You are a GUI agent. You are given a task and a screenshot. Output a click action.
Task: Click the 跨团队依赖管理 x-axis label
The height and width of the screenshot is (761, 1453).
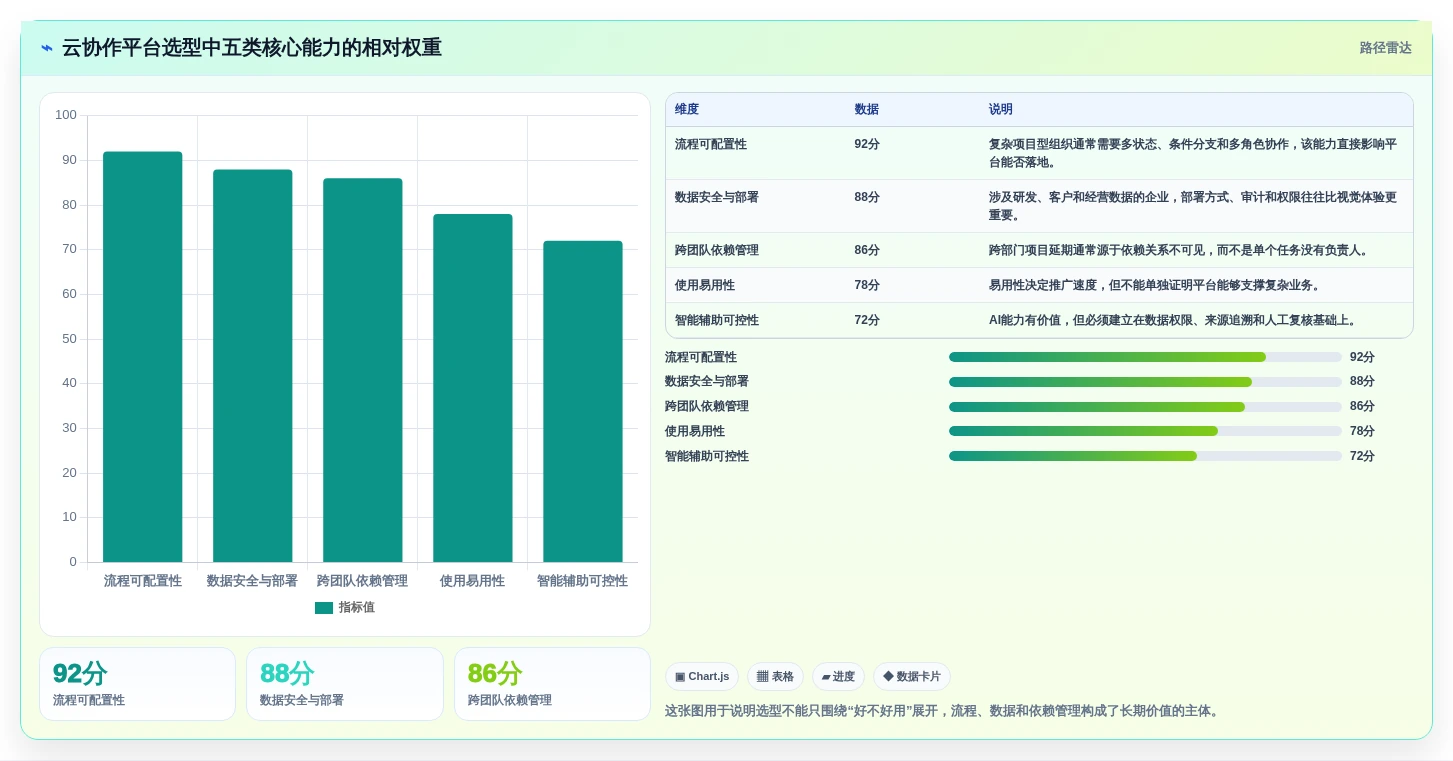(x=362, y=581)
